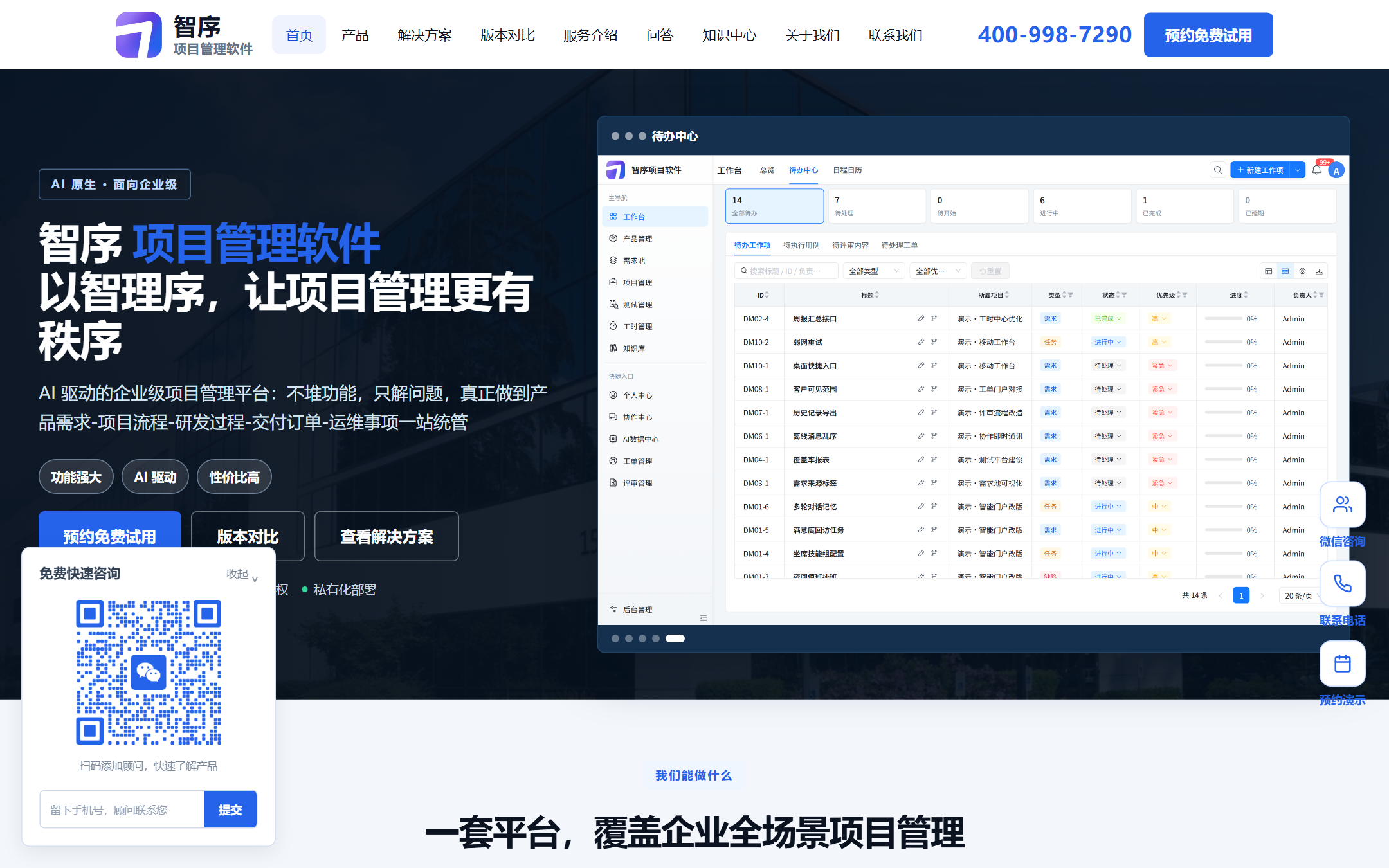
Task: Select the first carousel dot under the preview
Action: (615, 638)
